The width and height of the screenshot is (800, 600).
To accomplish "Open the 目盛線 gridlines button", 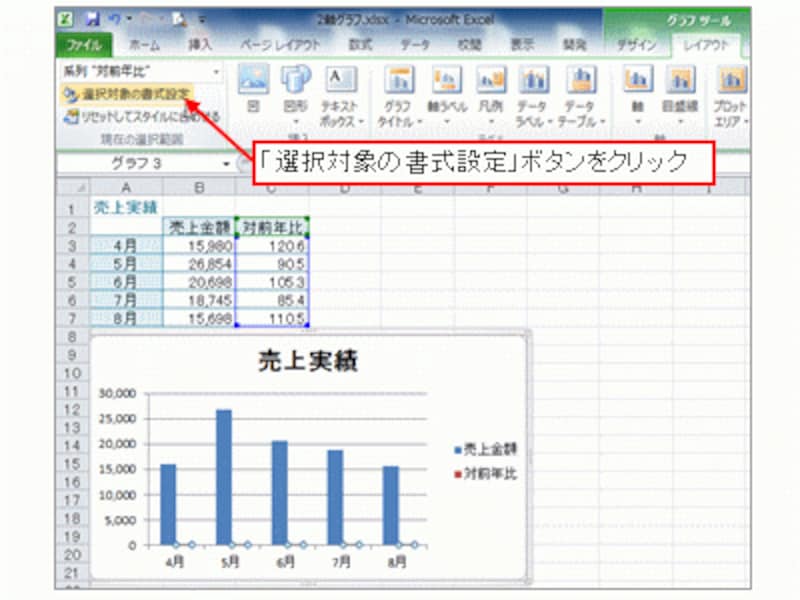I will pyautogui.click(x=680, y=96).
